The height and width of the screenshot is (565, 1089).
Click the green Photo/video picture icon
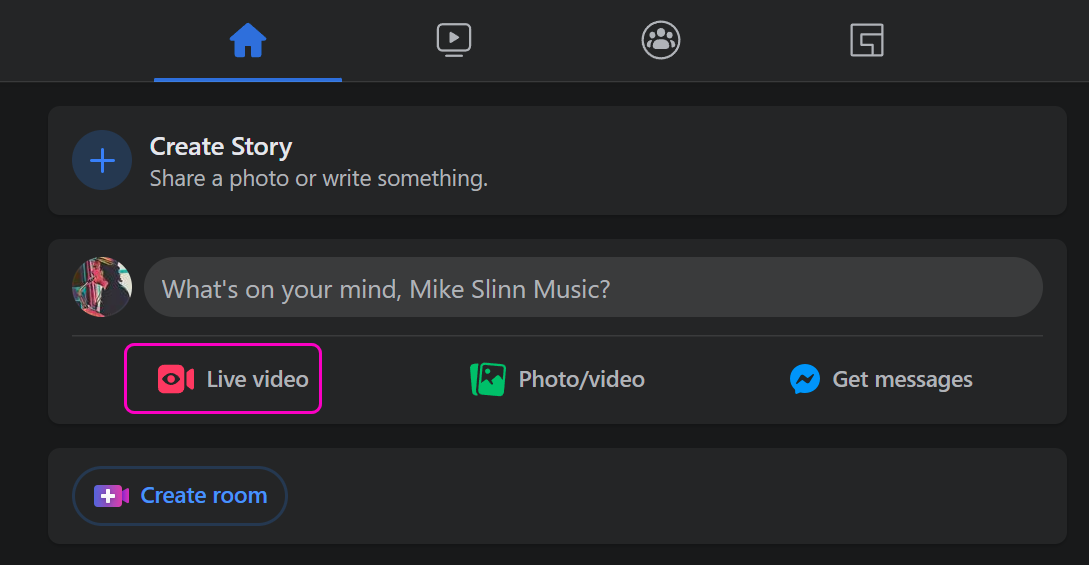tap(488, 380)
